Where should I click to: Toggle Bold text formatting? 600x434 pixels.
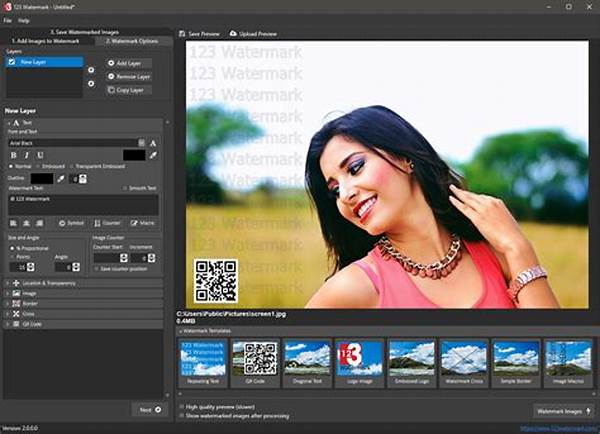(12, 155)
